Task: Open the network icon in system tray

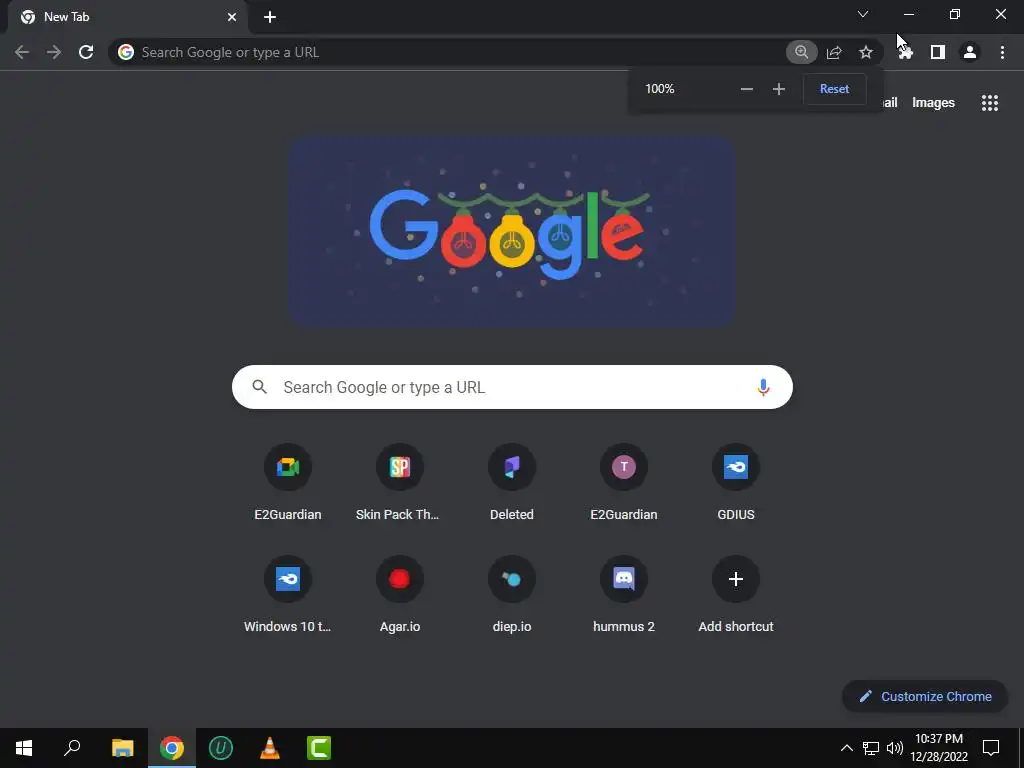Action: [871, 748]
